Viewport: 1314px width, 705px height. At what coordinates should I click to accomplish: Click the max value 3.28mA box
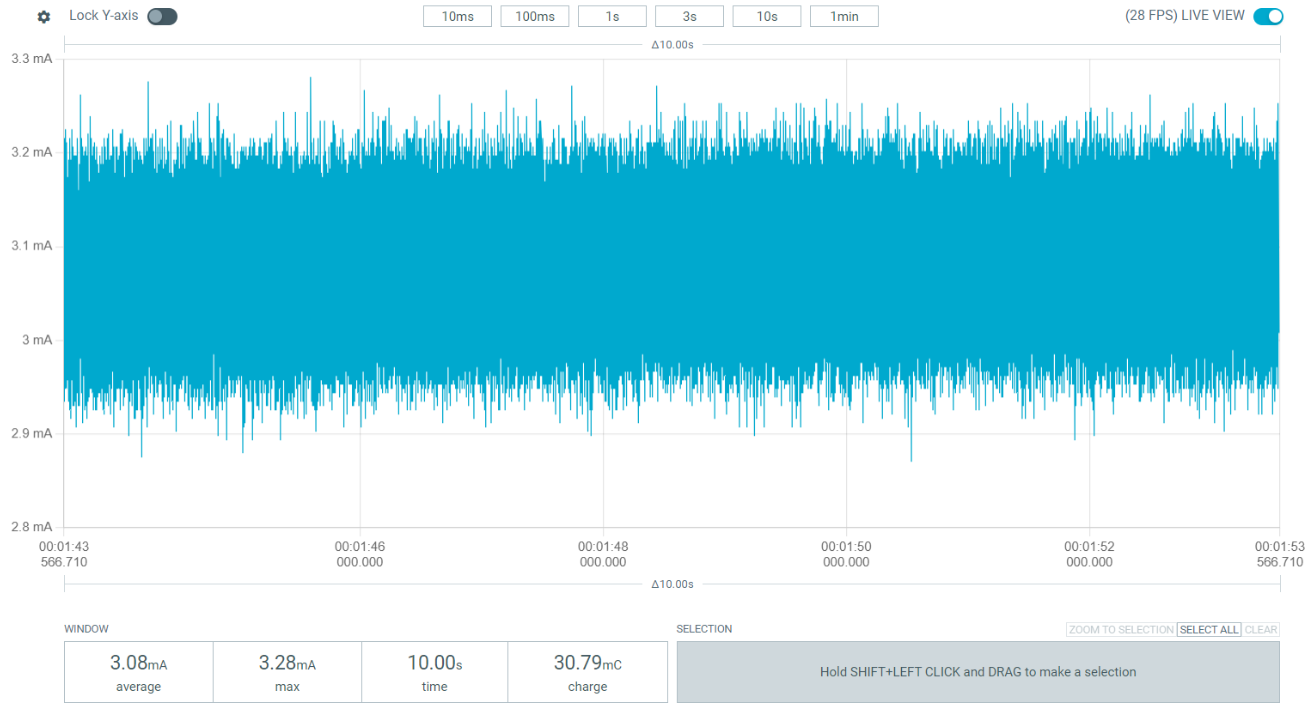pos(287,672)
